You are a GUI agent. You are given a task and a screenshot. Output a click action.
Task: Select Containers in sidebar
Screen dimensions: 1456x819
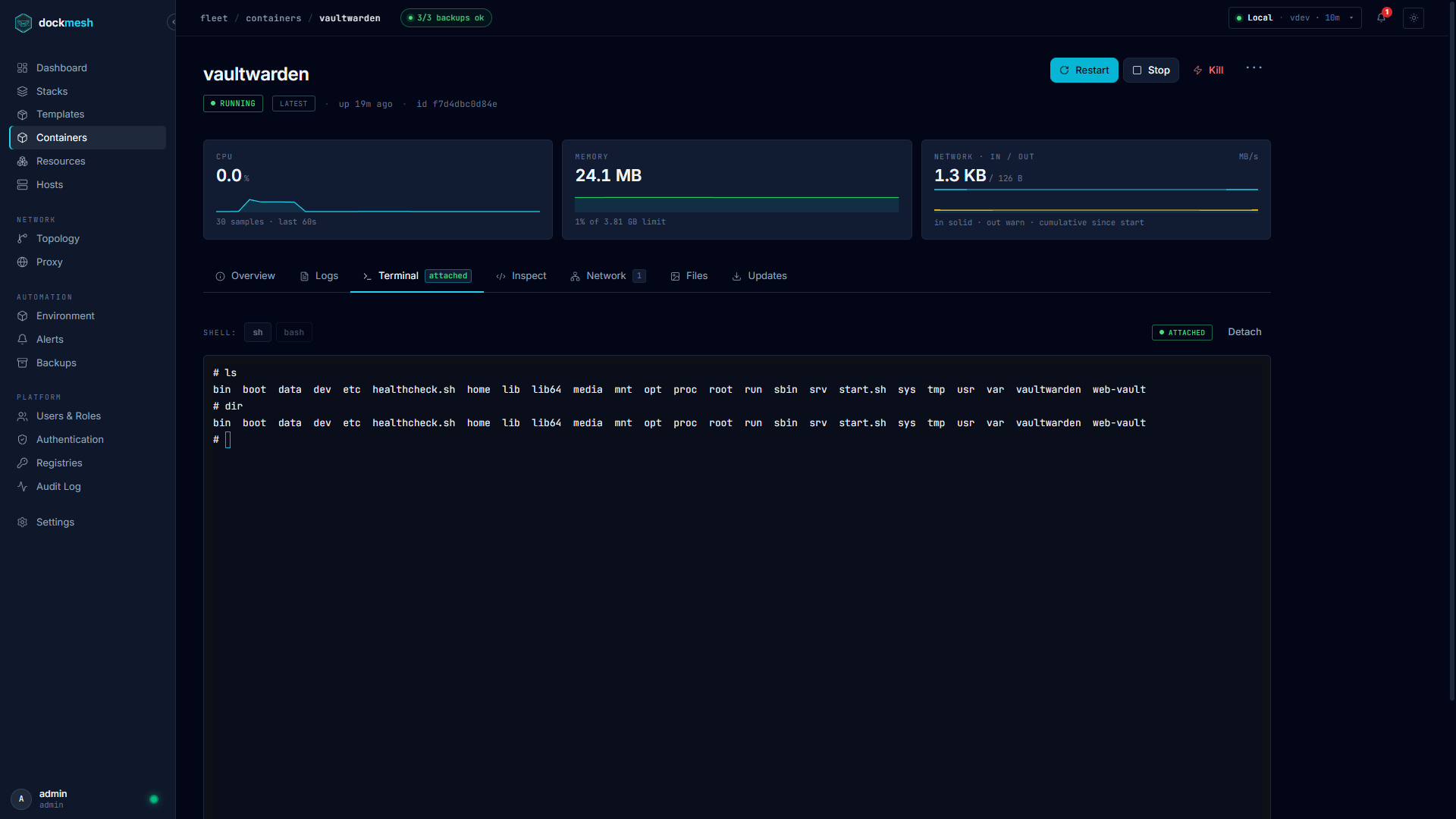point(87,137)
